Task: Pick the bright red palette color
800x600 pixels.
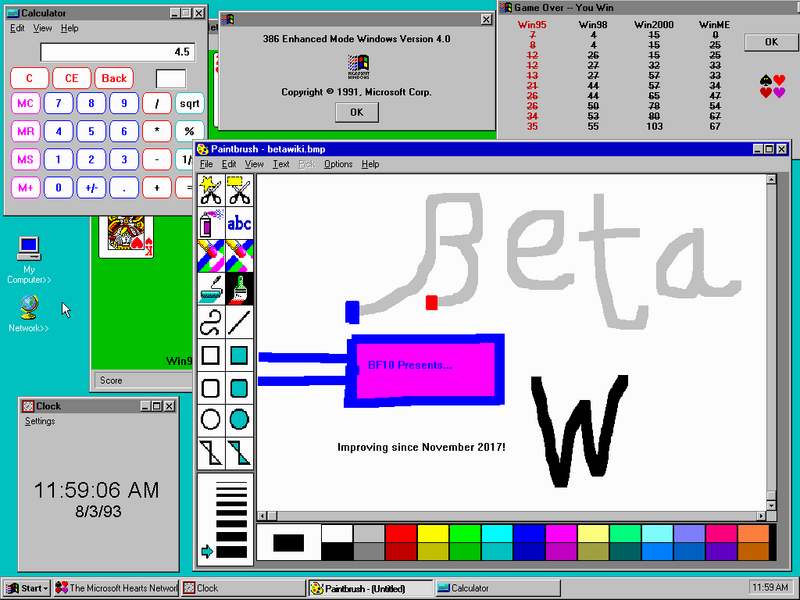Action: pos(401,533)
